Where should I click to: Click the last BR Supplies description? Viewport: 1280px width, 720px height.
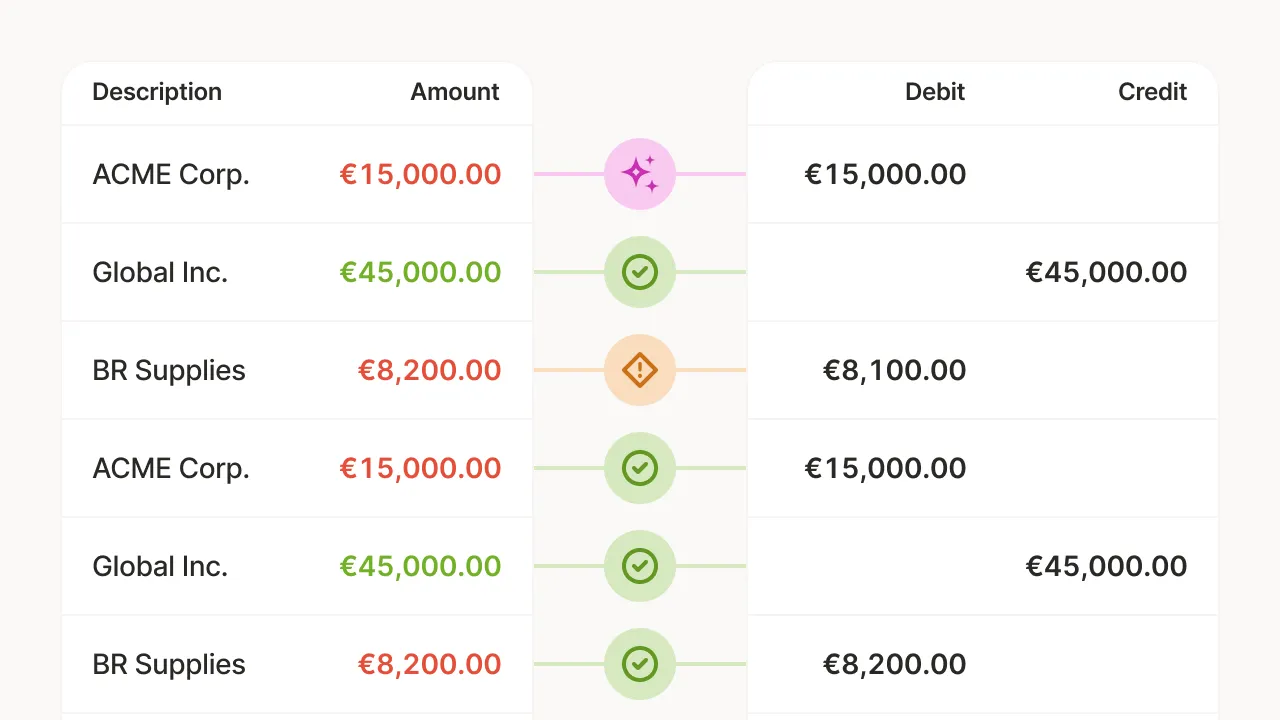tap(169, 664)
